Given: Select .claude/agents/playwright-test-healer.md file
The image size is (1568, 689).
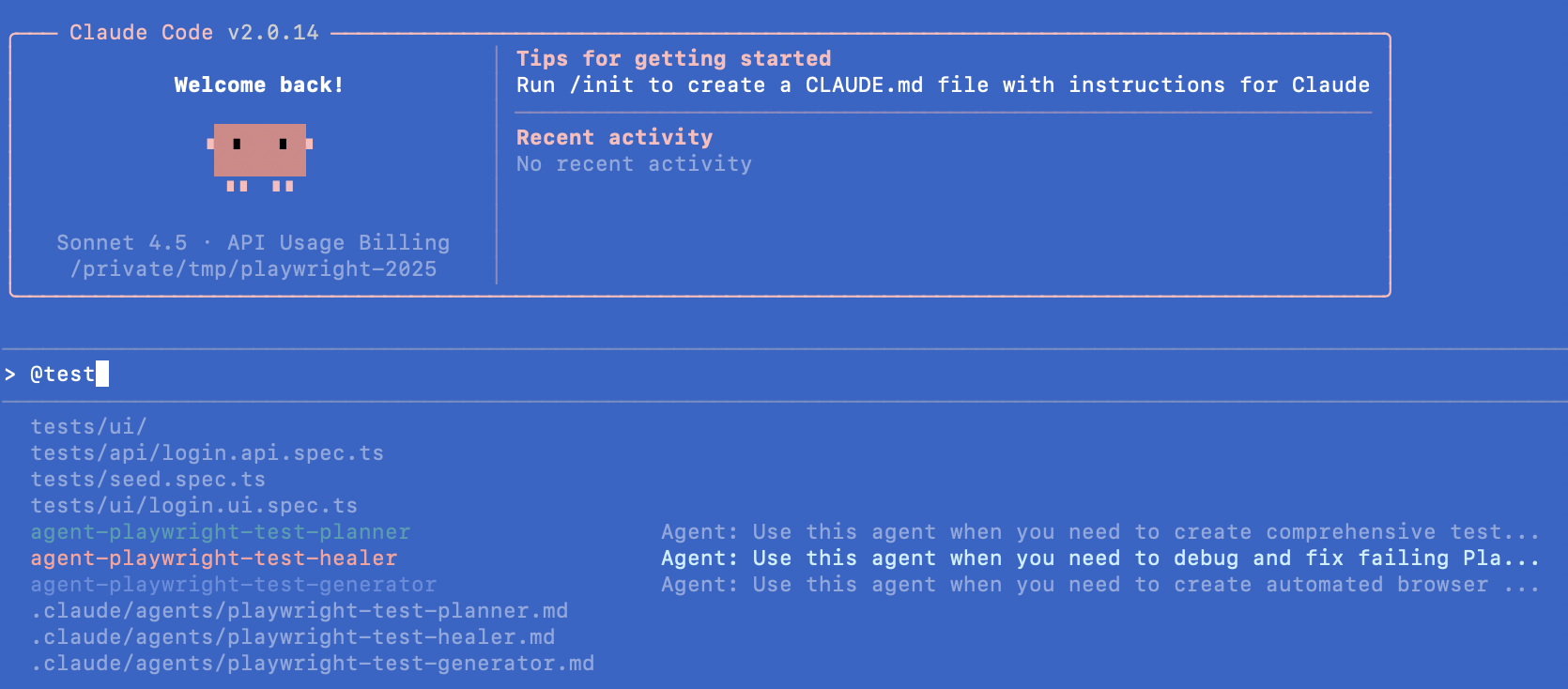Looking at the screenshot, I should click(x=292, y=637).
